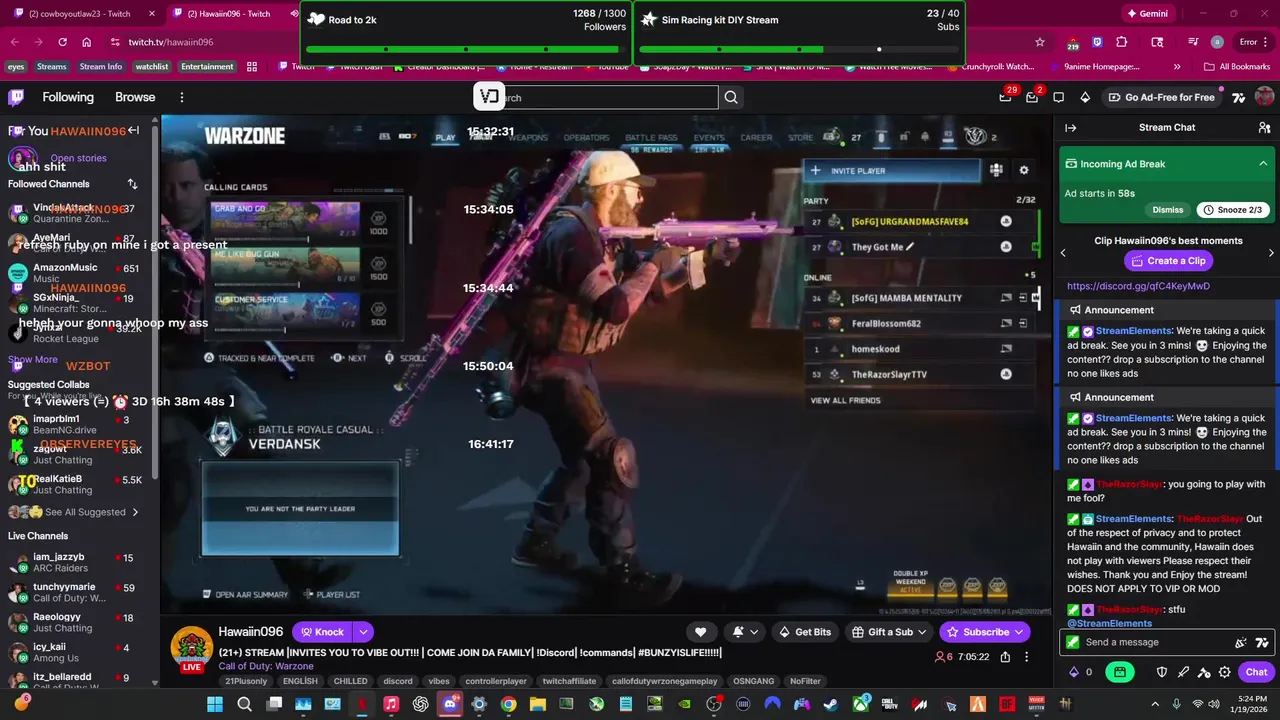The width and height of the screenshot is (1280, 720).
Task: Reload the browser page
Action: tap(62, 42)
